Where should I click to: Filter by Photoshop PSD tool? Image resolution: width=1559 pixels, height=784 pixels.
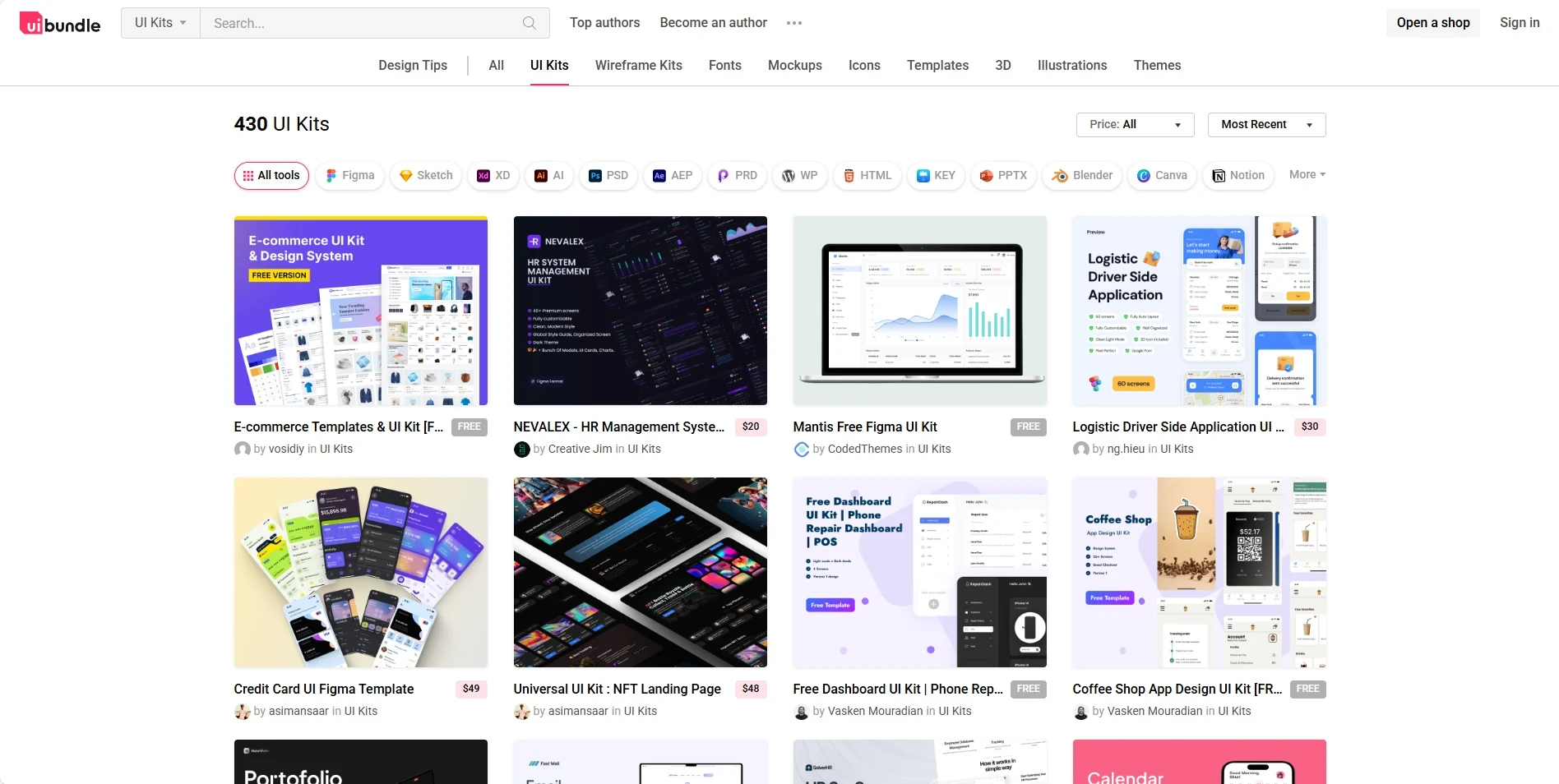coord(608,176)
